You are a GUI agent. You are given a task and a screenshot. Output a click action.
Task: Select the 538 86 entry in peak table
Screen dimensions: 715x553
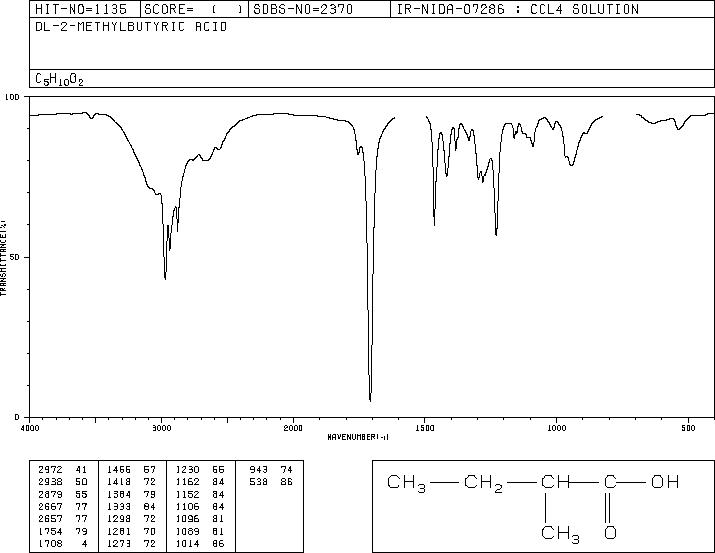(271, 481)
